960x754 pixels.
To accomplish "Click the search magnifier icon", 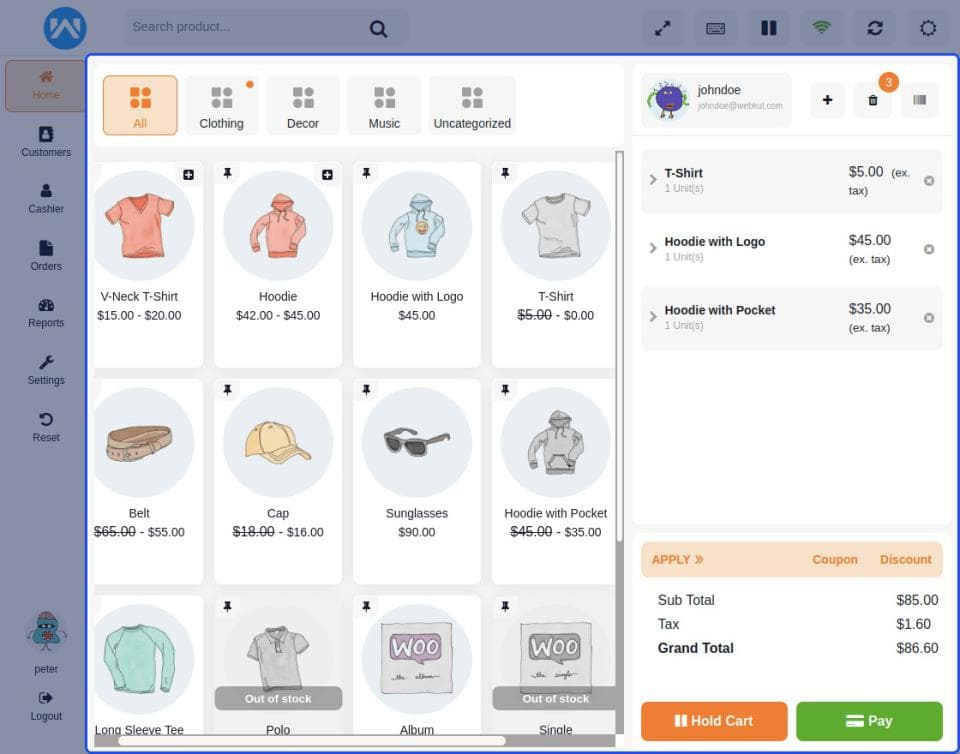I will (x=378, y=29).
